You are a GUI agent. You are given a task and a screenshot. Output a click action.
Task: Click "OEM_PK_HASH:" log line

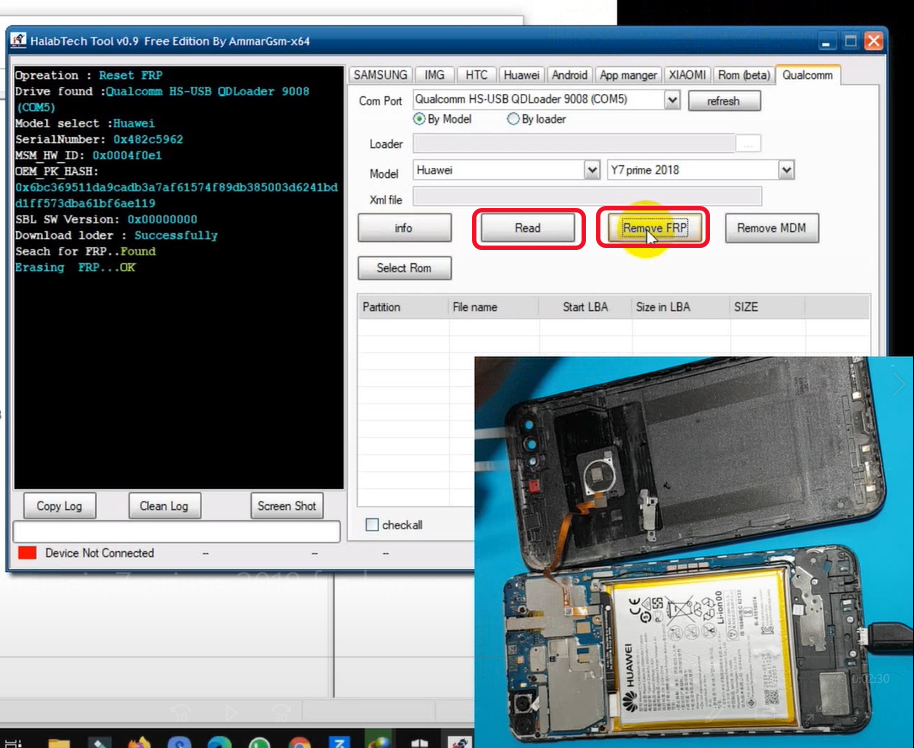[x=57, y=171]
